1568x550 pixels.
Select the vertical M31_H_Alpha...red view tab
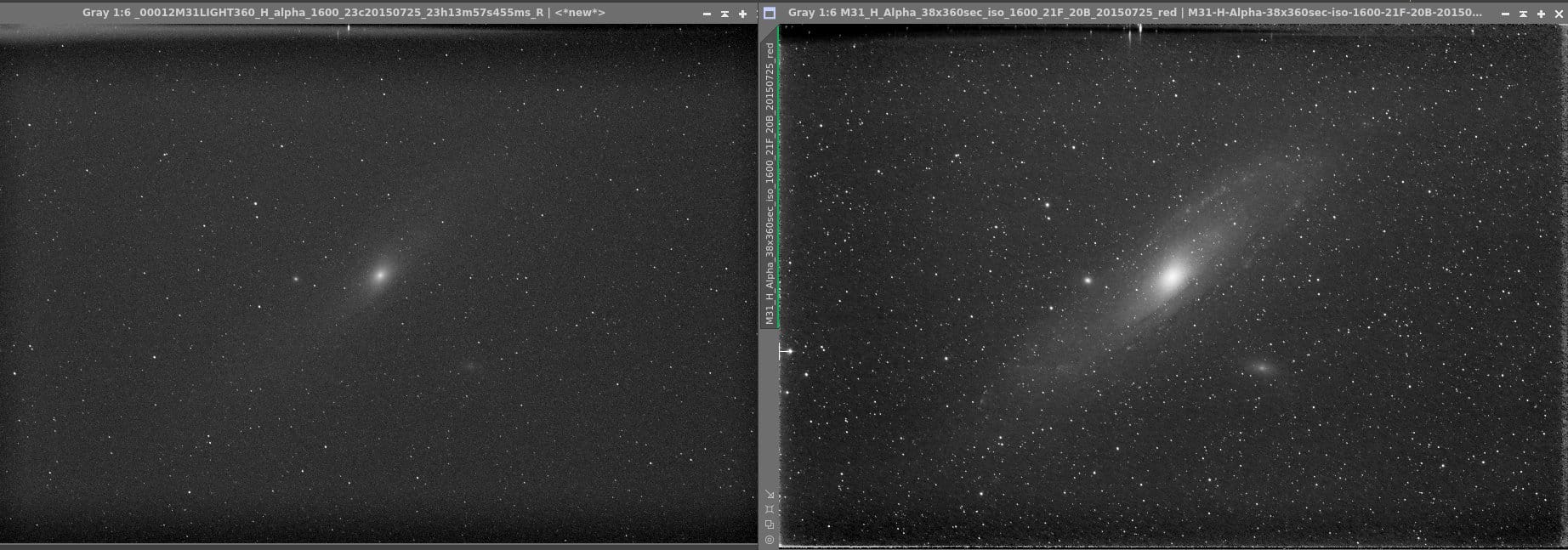point(770,183)
